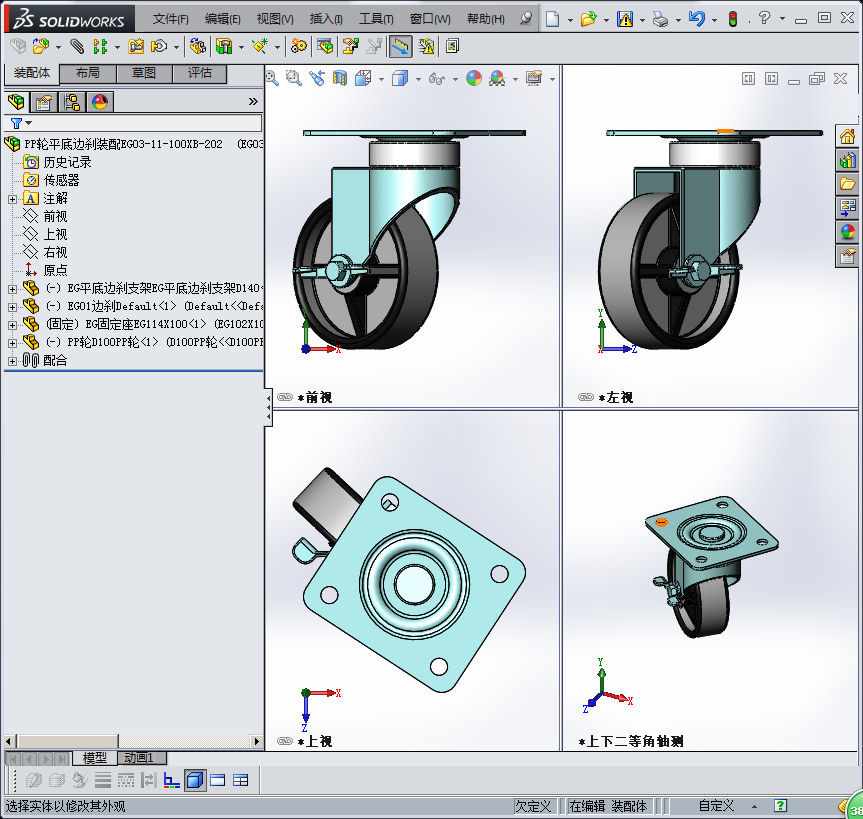Open the DisplayManager color ball tab

point(100,102)
